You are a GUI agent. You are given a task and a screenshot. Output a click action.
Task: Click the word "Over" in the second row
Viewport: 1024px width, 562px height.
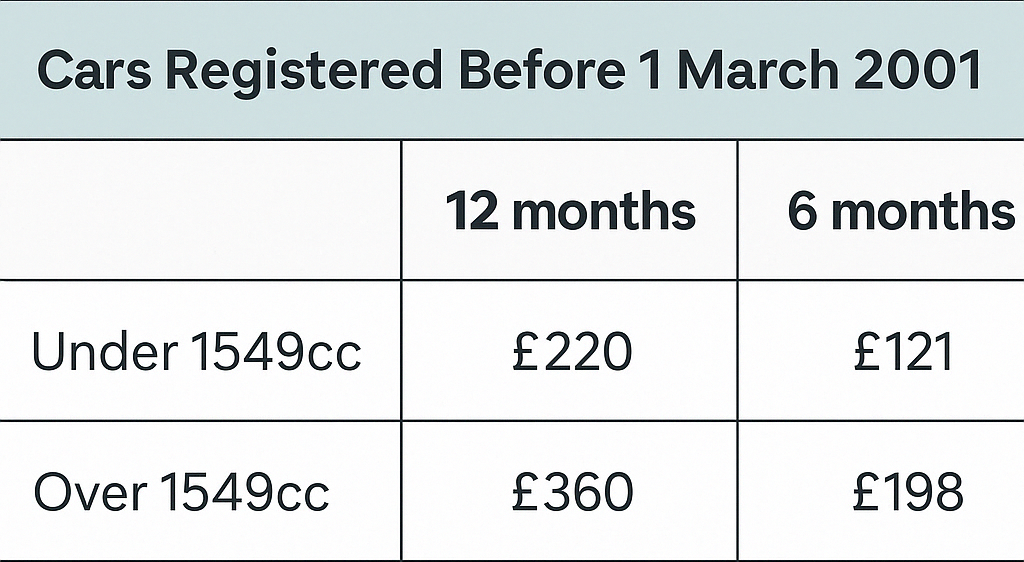[91, 493]
